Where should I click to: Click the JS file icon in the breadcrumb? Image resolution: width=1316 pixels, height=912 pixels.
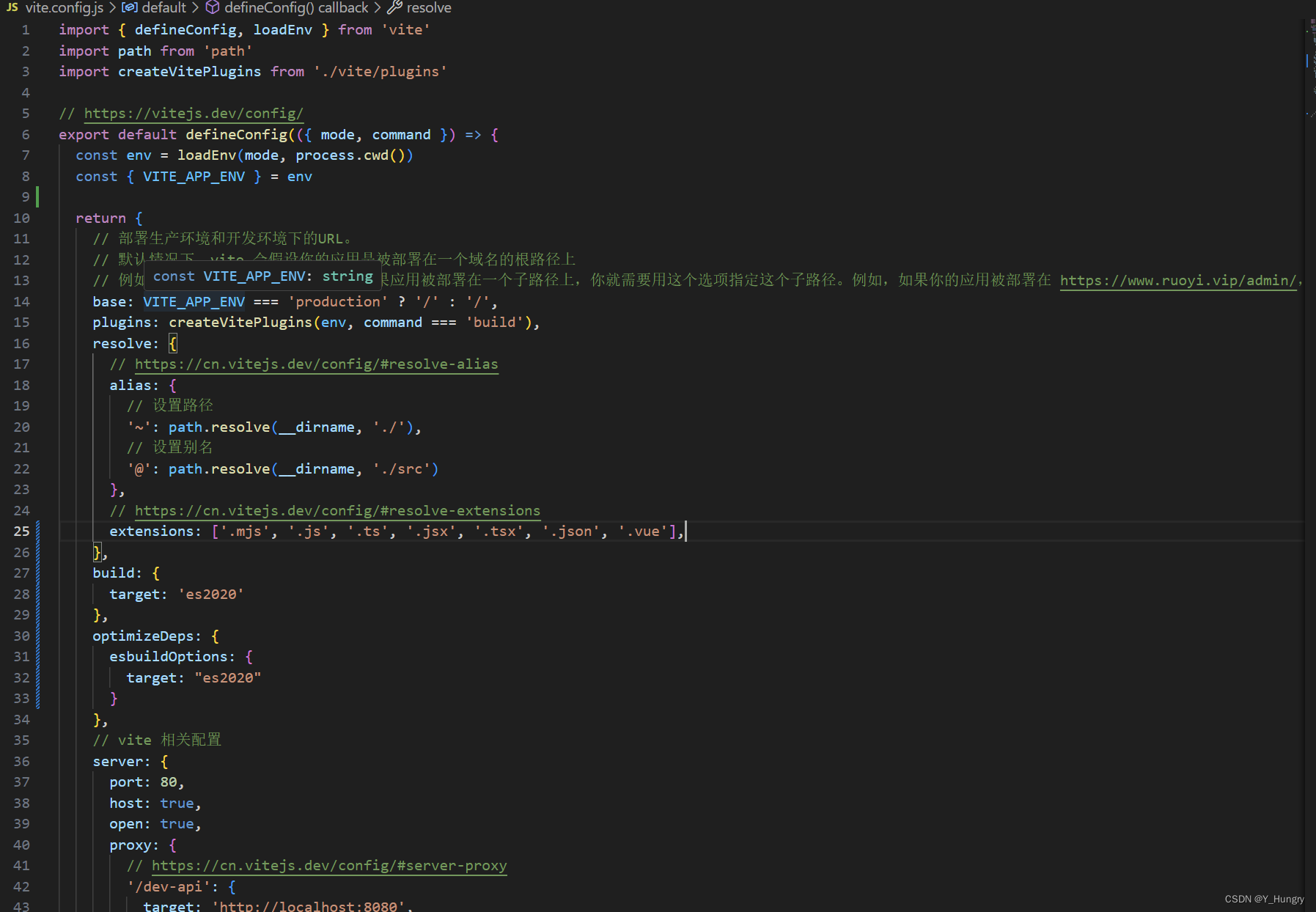(11, 8)
